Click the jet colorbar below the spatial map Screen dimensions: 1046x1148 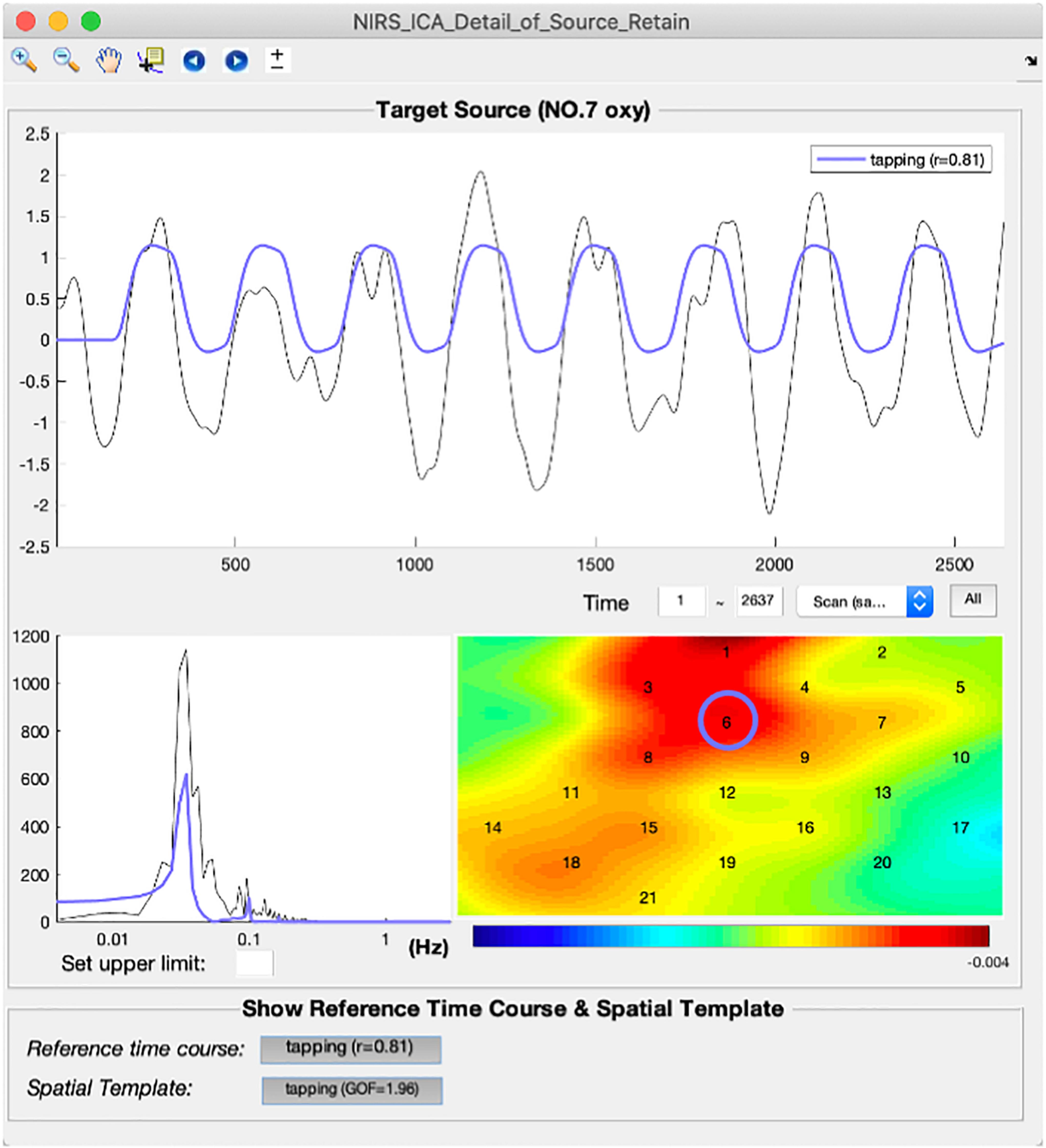(731, 936)
